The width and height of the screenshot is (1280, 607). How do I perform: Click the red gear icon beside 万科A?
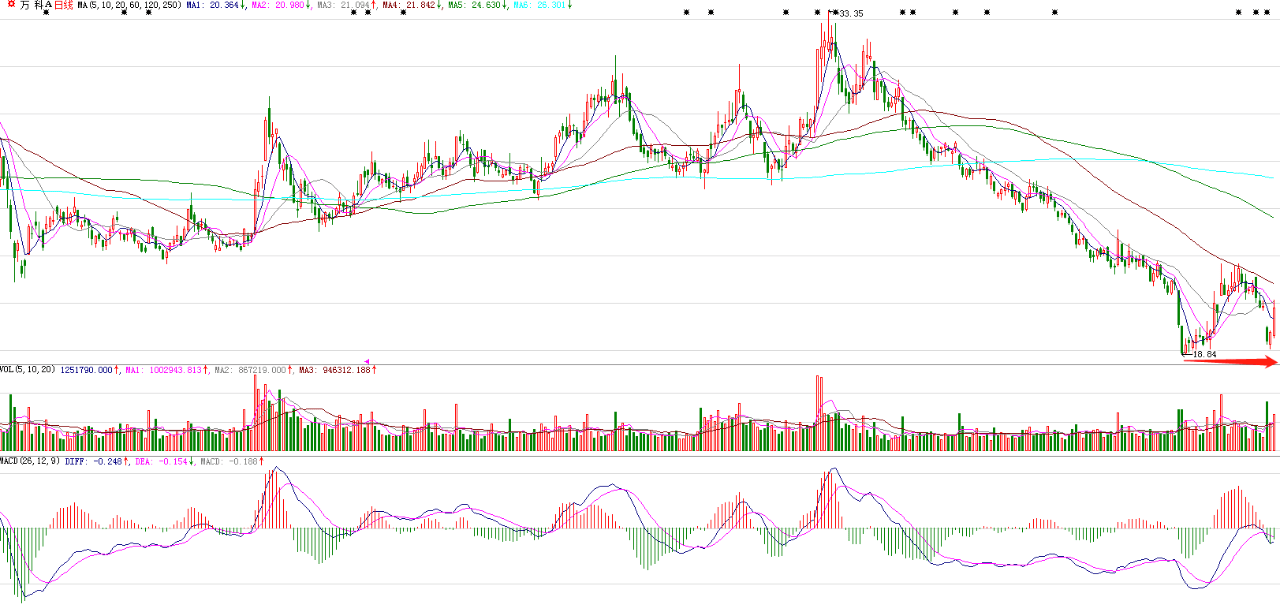tap(10, 5)
